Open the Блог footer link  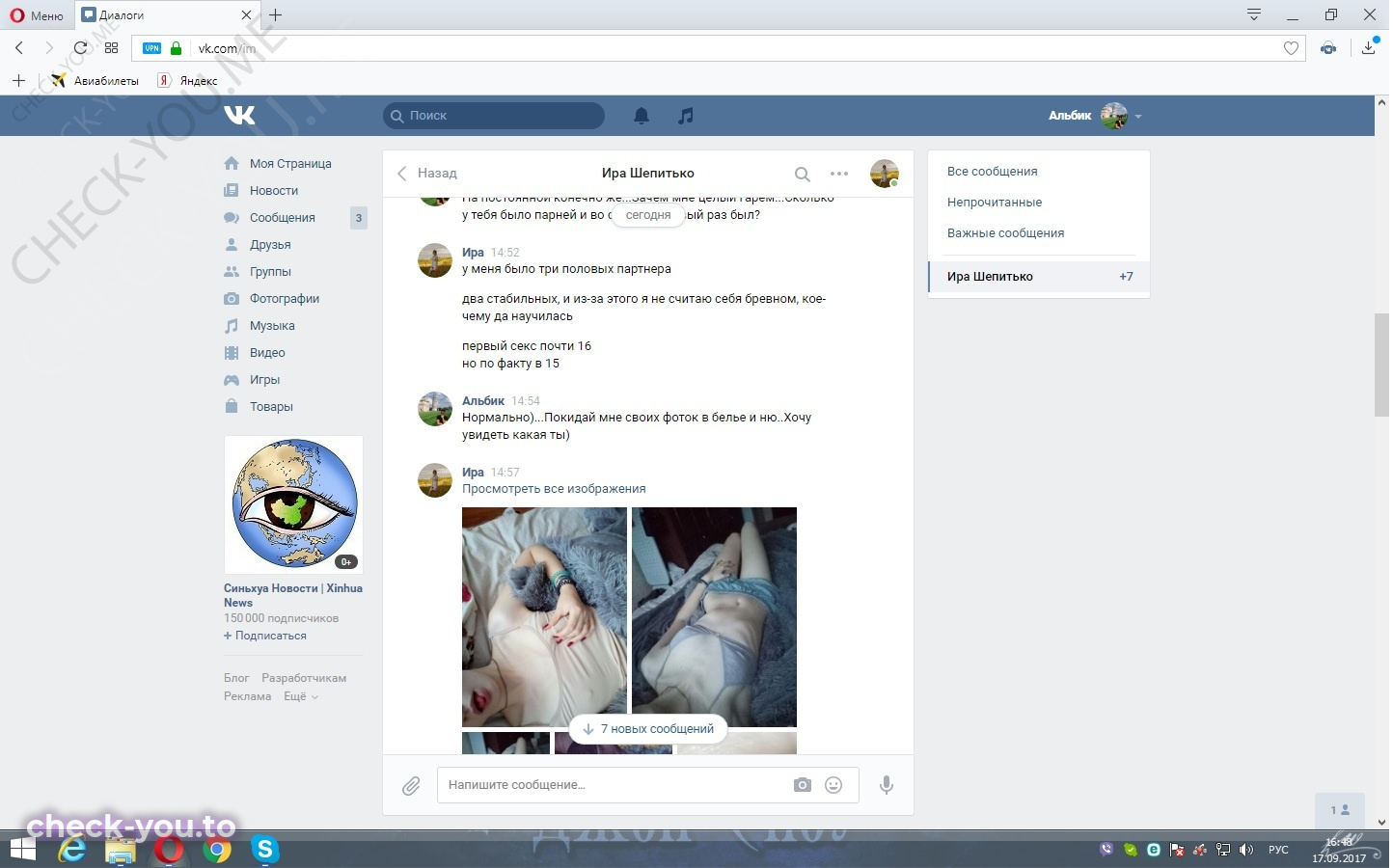pyautogui.click(x=236, y=678)
